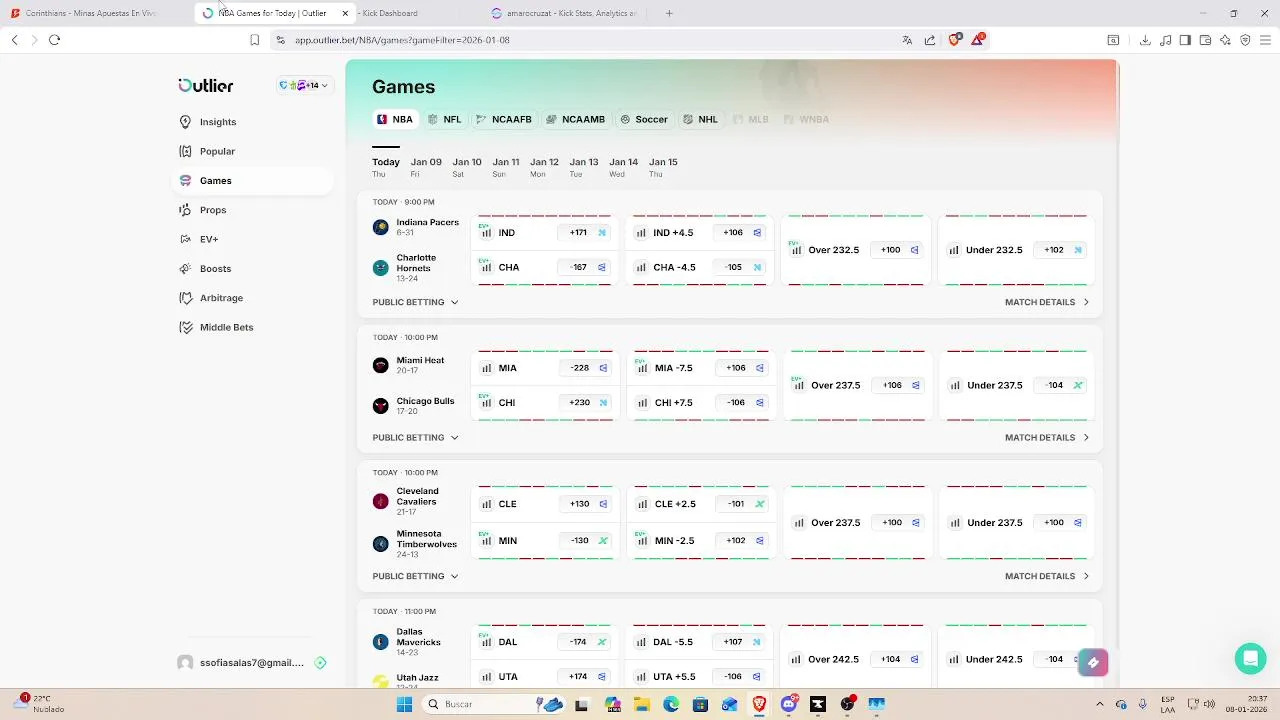This screenshot has height=720, width=1280.
Task: Open Match Details for Heat vs Bulls
Action: [x=1047, y=437]
